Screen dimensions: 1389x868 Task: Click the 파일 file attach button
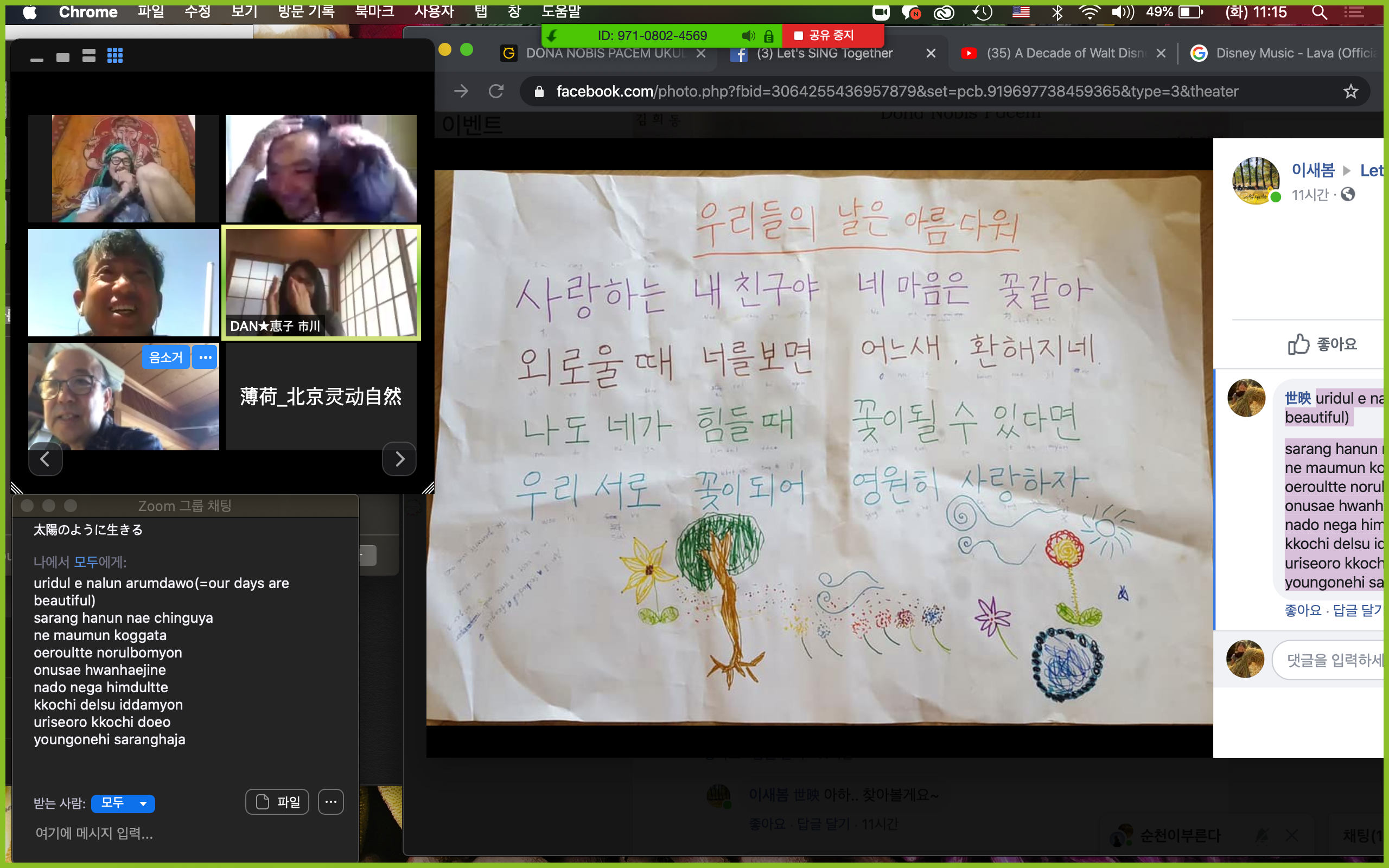pos(278,802)
